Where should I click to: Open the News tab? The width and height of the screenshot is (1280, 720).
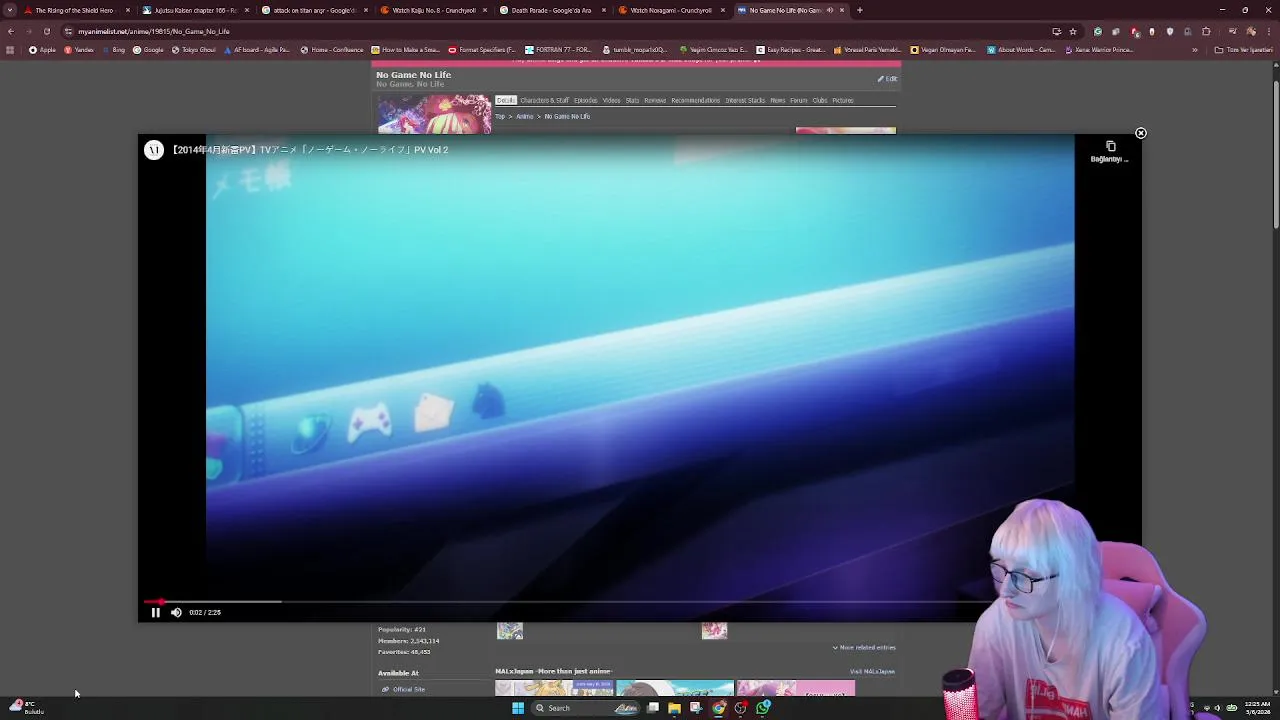click(777, 100)
